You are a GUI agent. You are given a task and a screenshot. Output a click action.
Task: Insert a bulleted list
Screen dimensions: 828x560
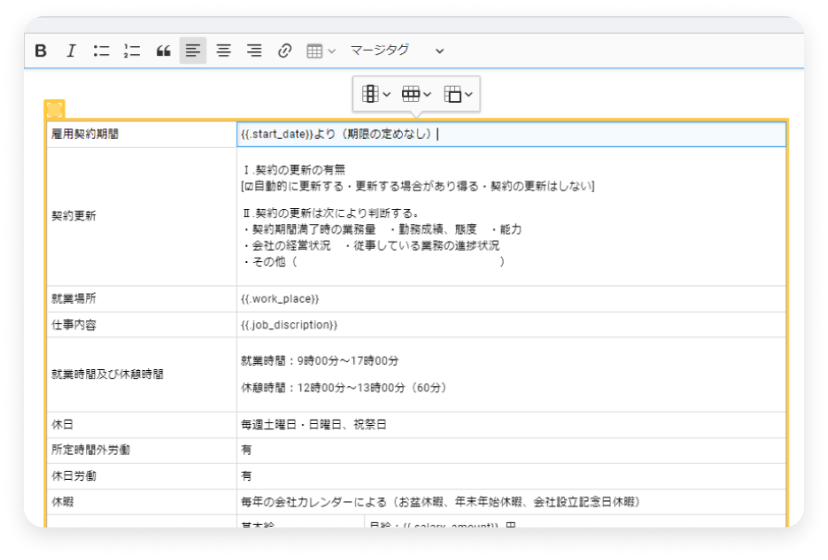point(101,51)
